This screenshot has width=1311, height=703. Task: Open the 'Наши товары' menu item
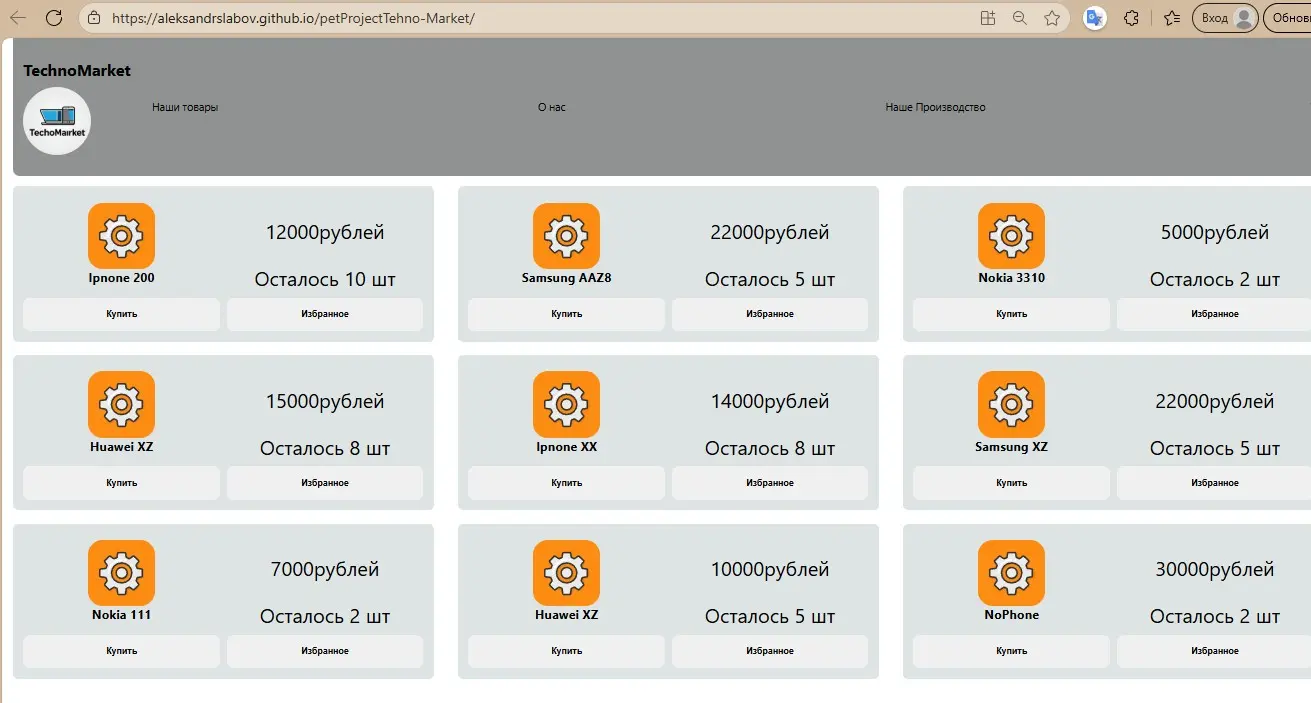185,107
